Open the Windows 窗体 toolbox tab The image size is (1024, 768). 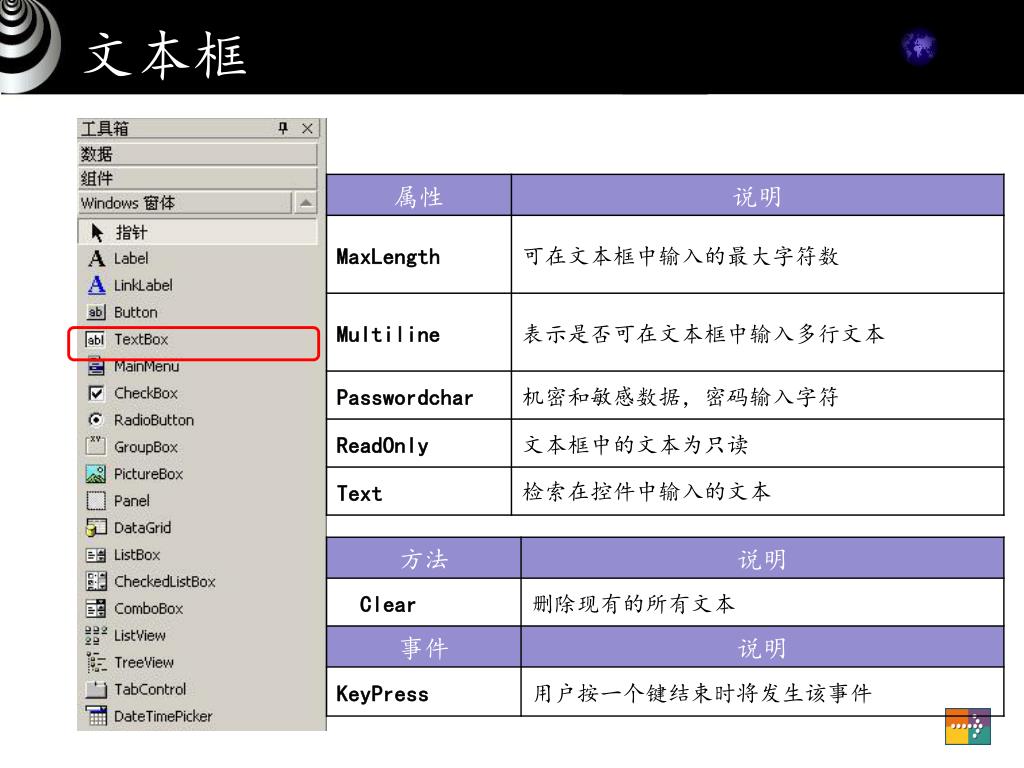tap(185, 203)
